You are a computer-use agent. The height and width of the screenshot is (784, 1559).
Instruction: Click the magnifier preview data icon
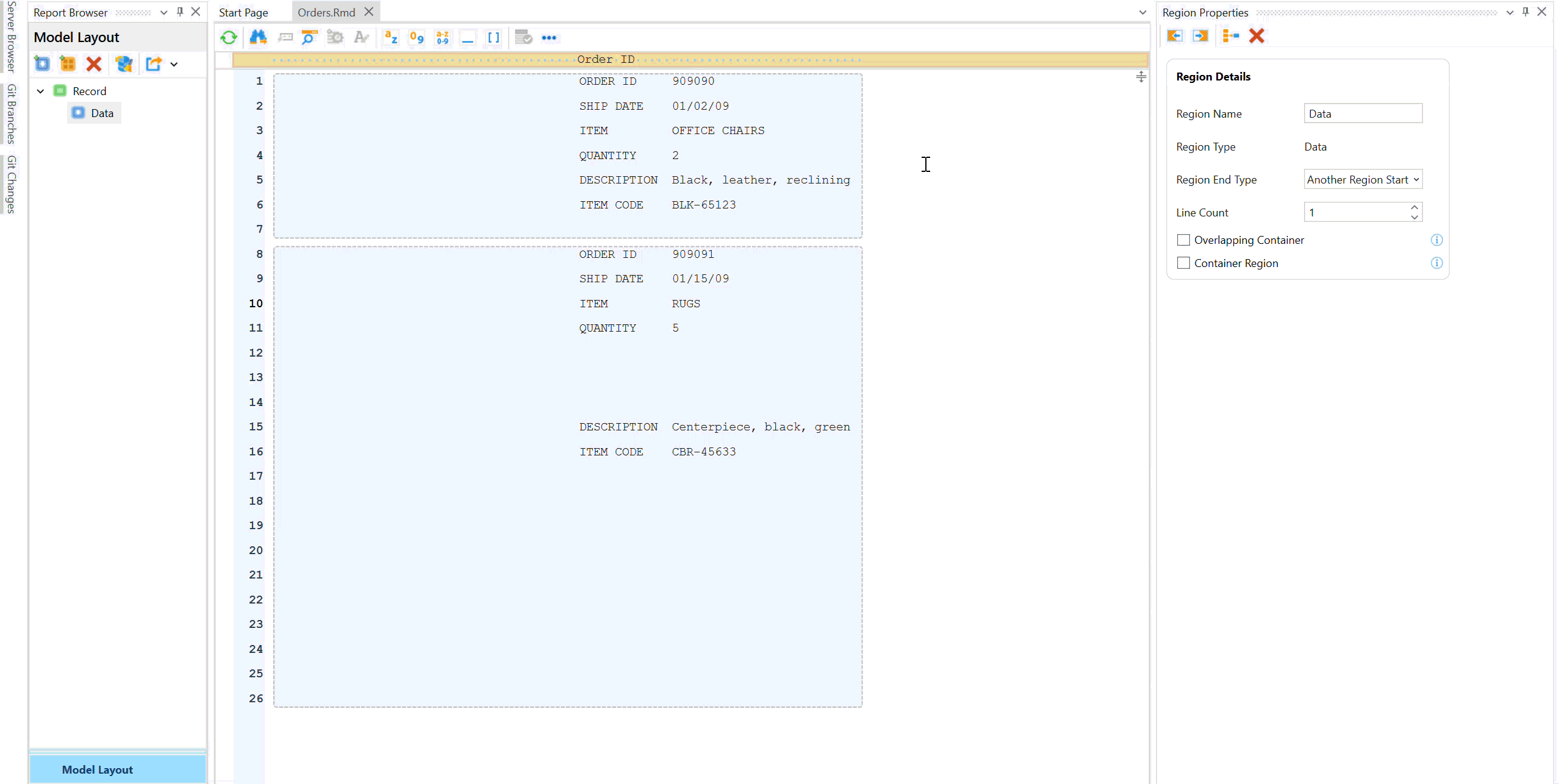pos(309,38)
